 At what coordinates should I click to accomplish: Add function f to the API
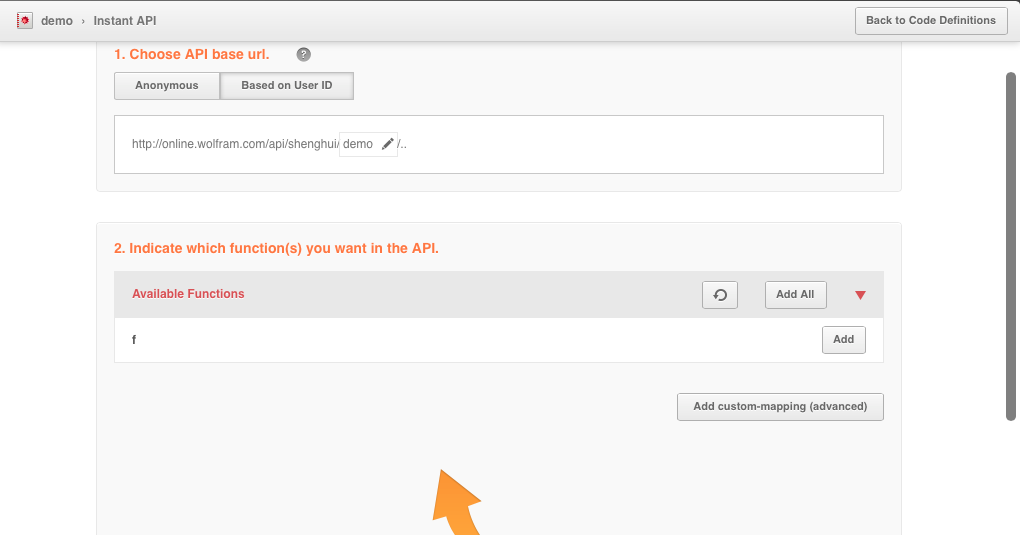844,340
